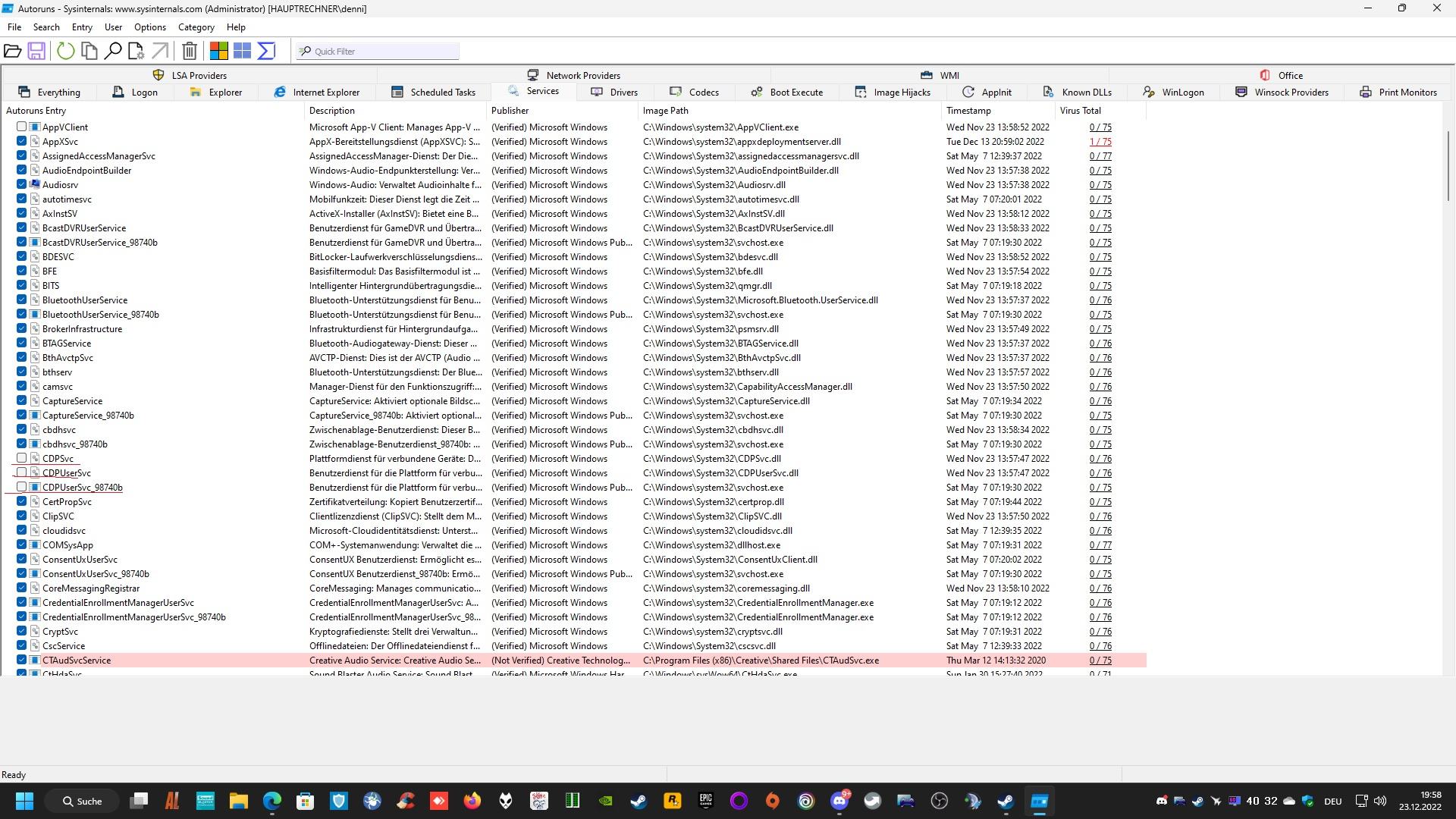Image resolution: width=1456 pixels, height=819 pixels.
Task: Click the green Refresh icon
Action: click(x=66, y=51)
